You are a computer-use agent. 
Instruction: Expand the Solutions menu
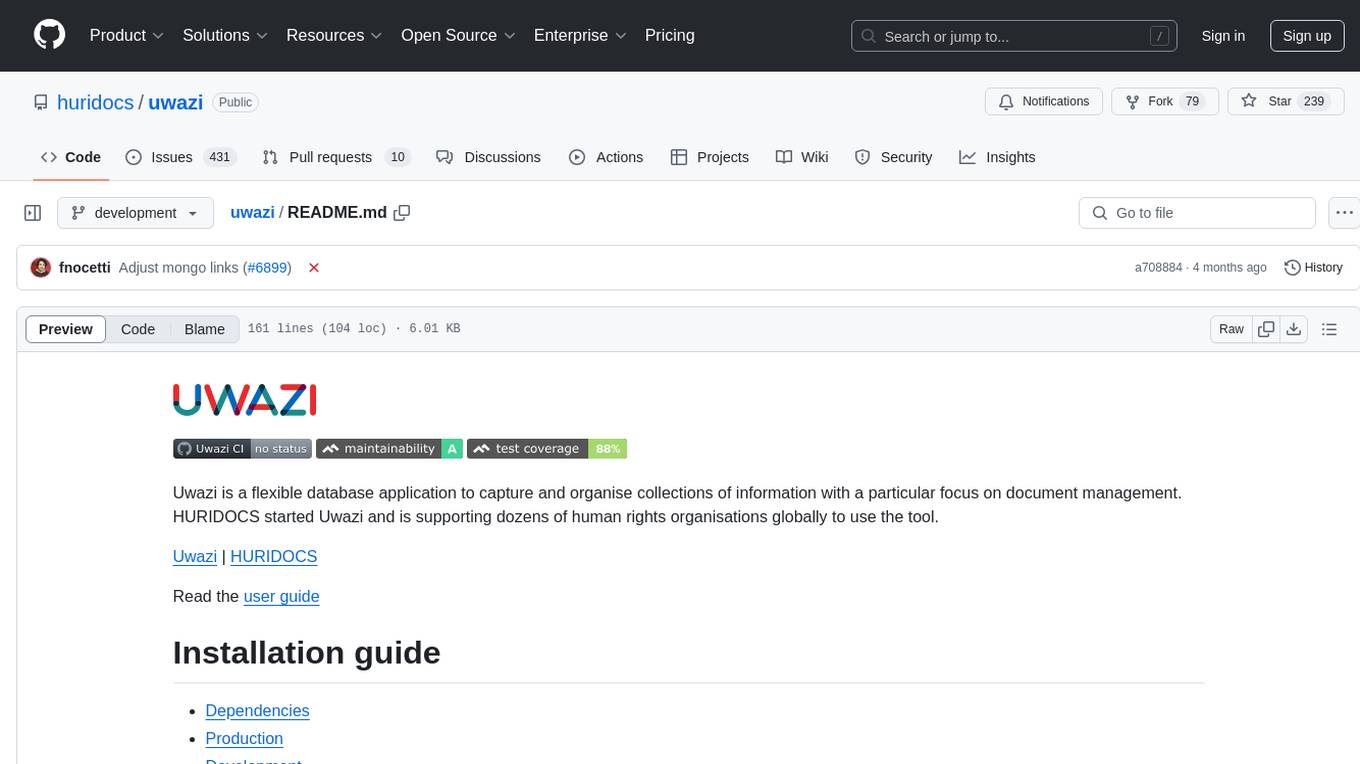pyautogui.click(x=225, y=35)
